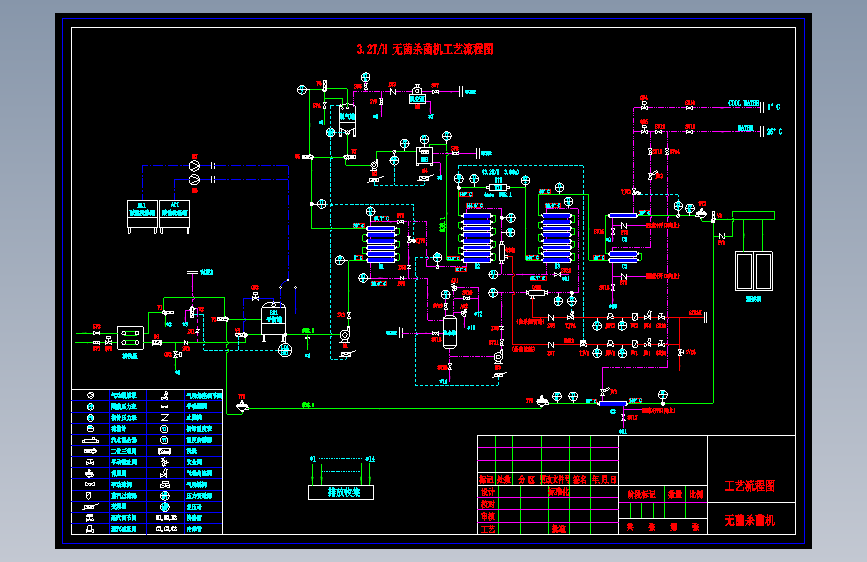Select the COOL WATER inlet label
The height and width of the screenshot is (562, 867).
[x=744, y=103]
